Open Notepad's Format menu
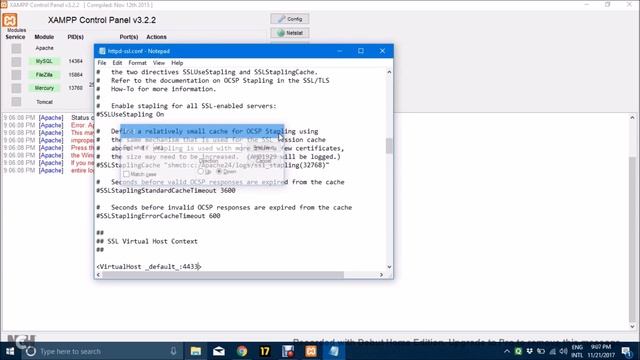This screenshot has height=360, width=640. [138, 63]
